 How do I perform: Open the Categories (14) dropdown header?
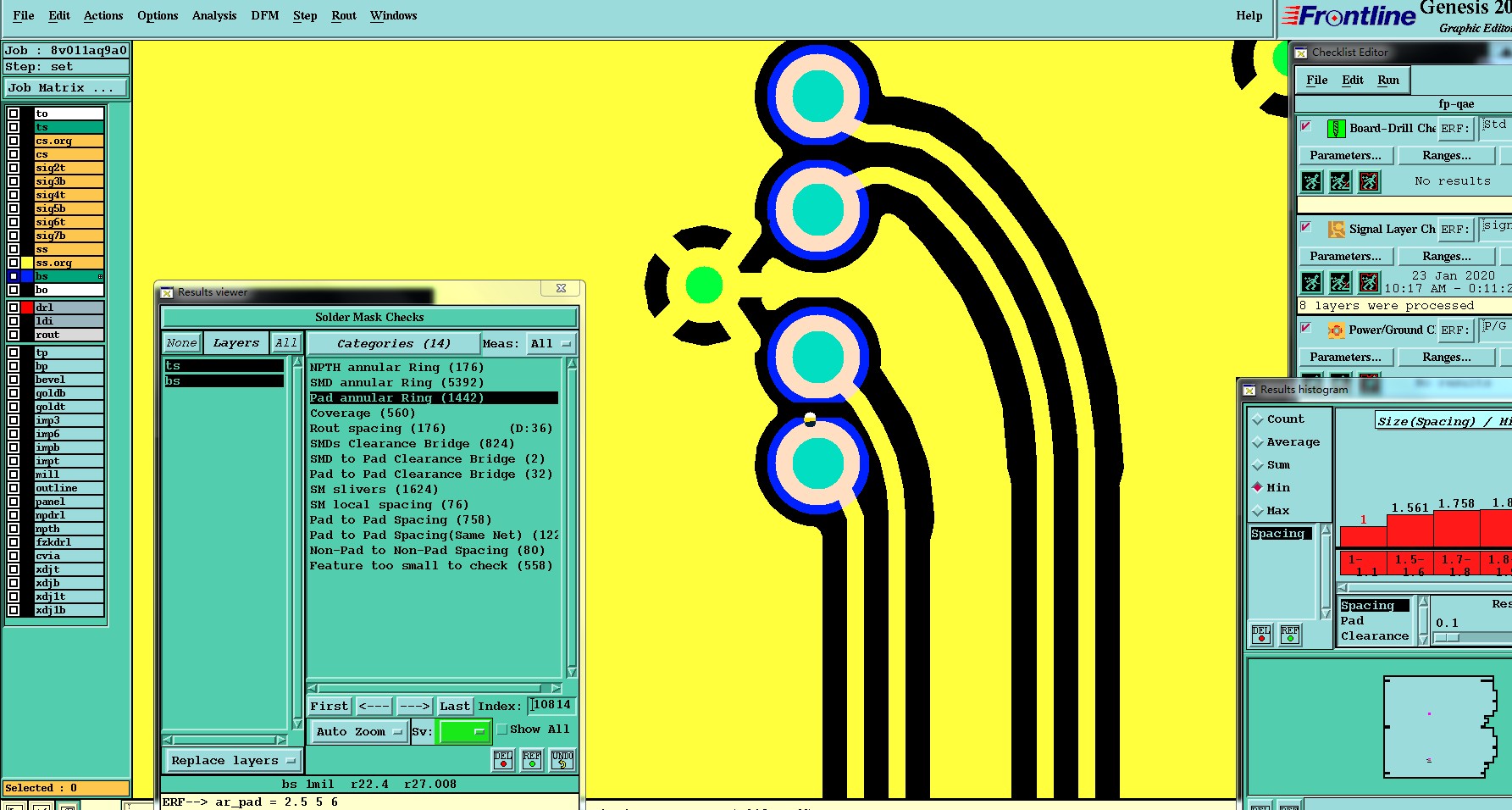393,344
